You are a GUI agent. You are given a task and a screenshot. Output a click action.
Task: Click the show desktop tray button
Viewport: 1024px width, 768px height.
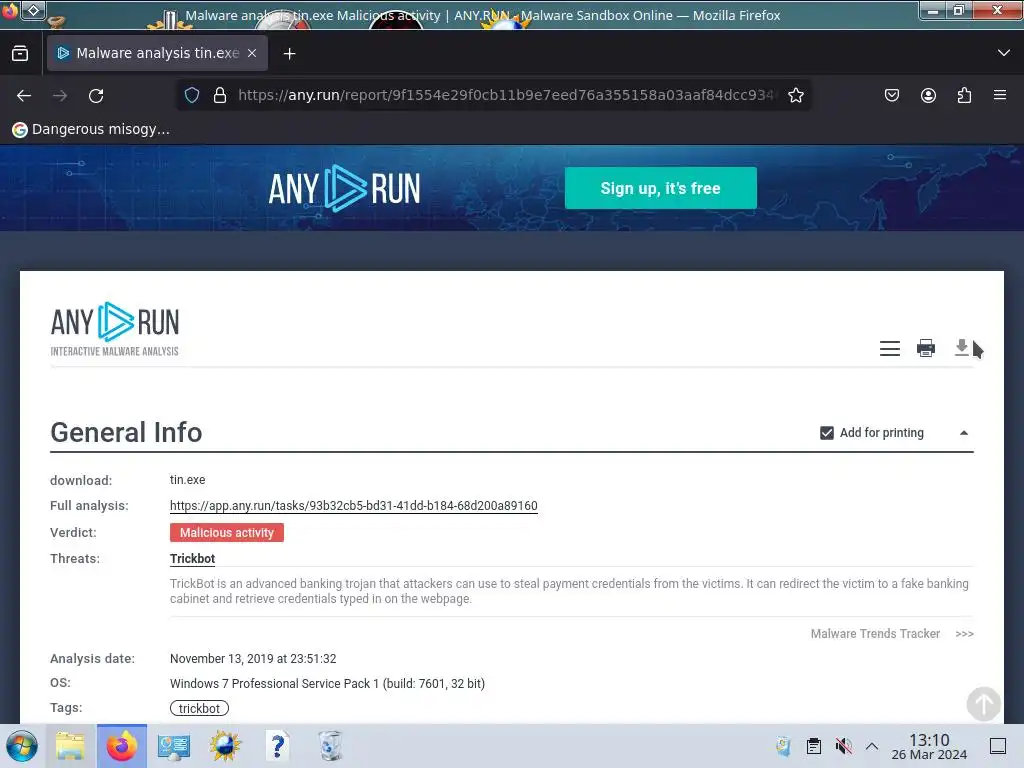(998, 746)
